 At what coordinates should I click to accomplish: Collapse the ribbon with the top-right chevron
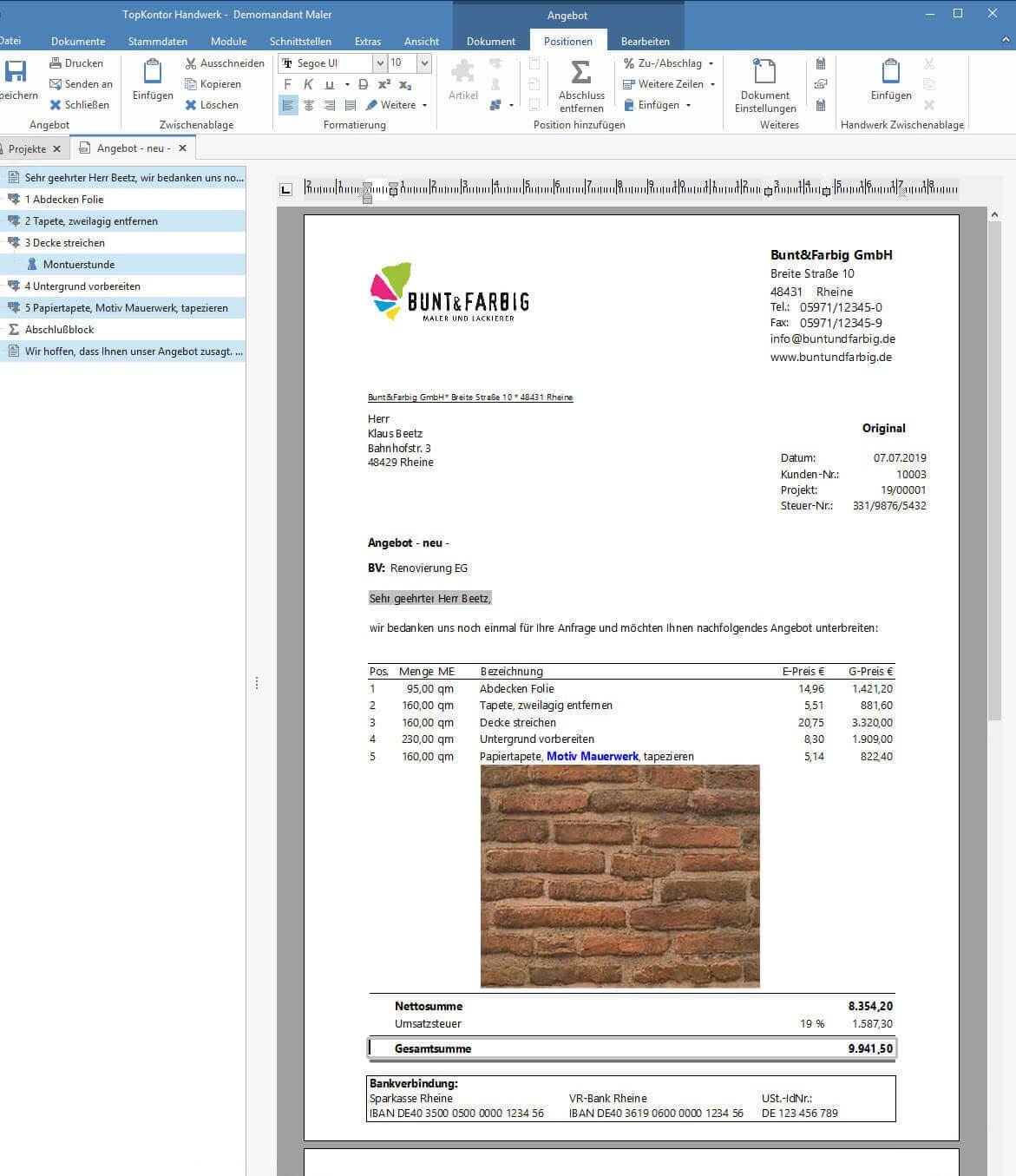(1006, 40)
